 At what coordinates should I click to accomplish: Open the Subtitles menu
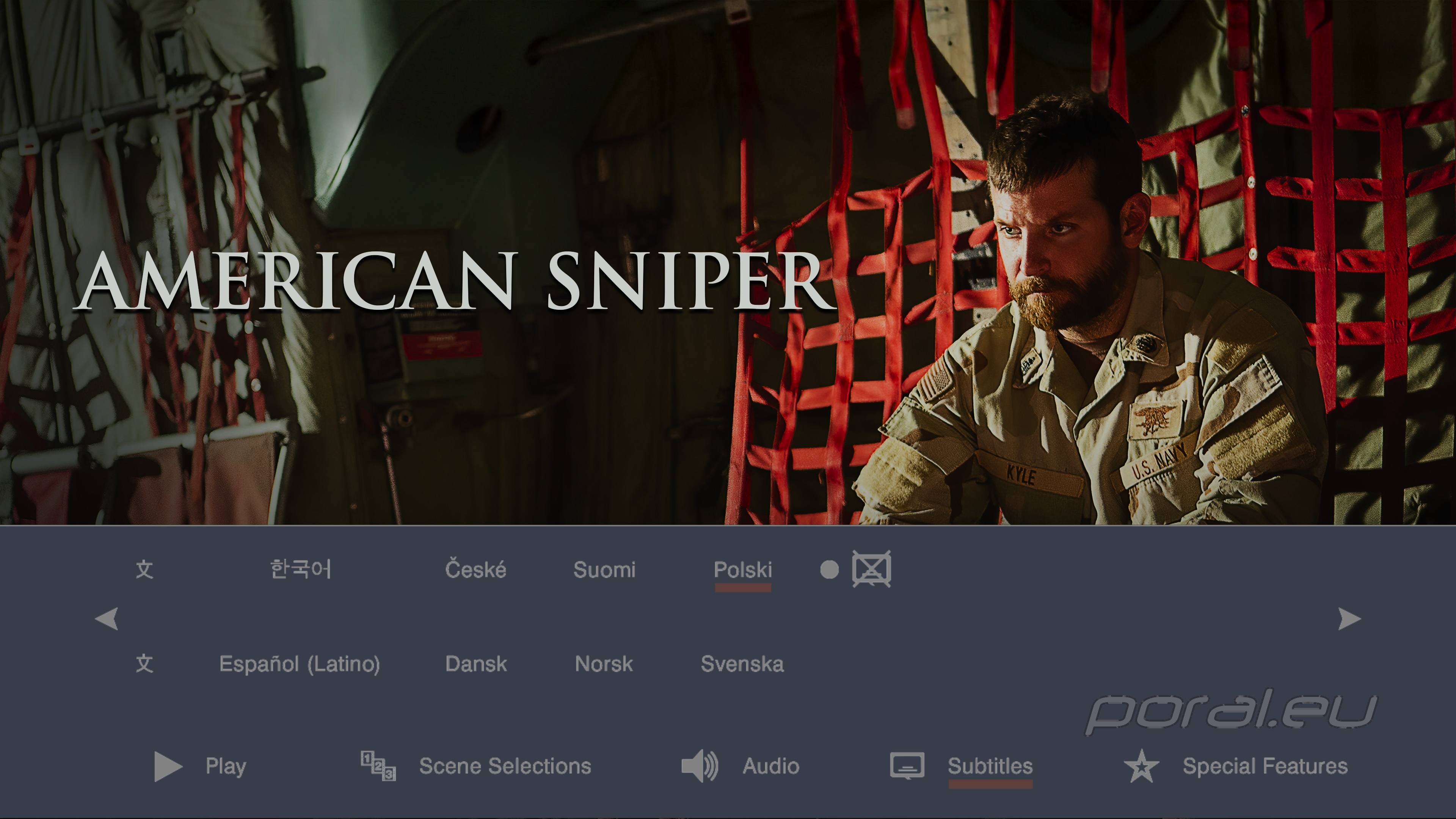990,766
